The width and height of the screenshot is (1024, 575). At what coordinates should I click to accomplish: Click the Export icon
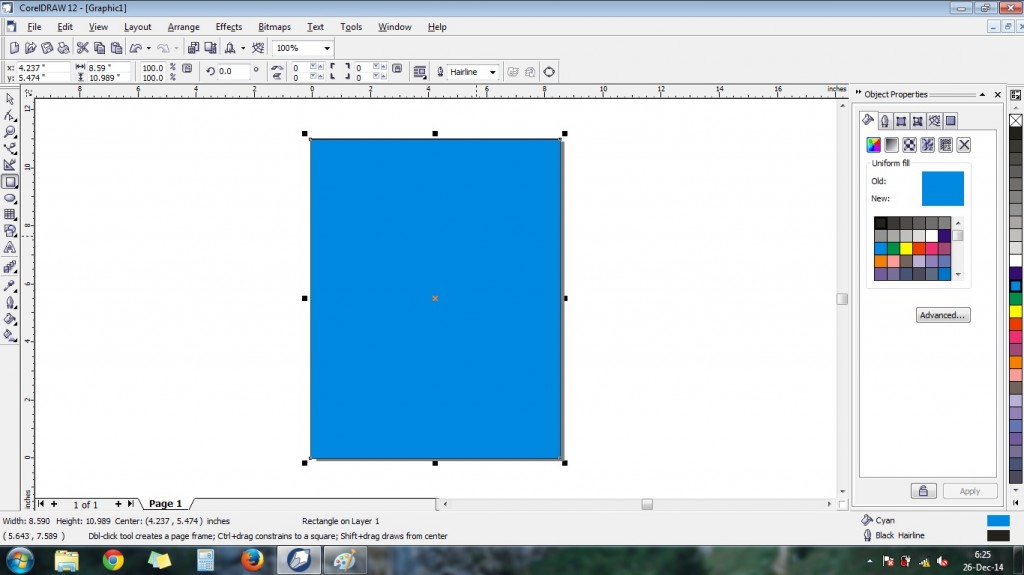[210, 48]
